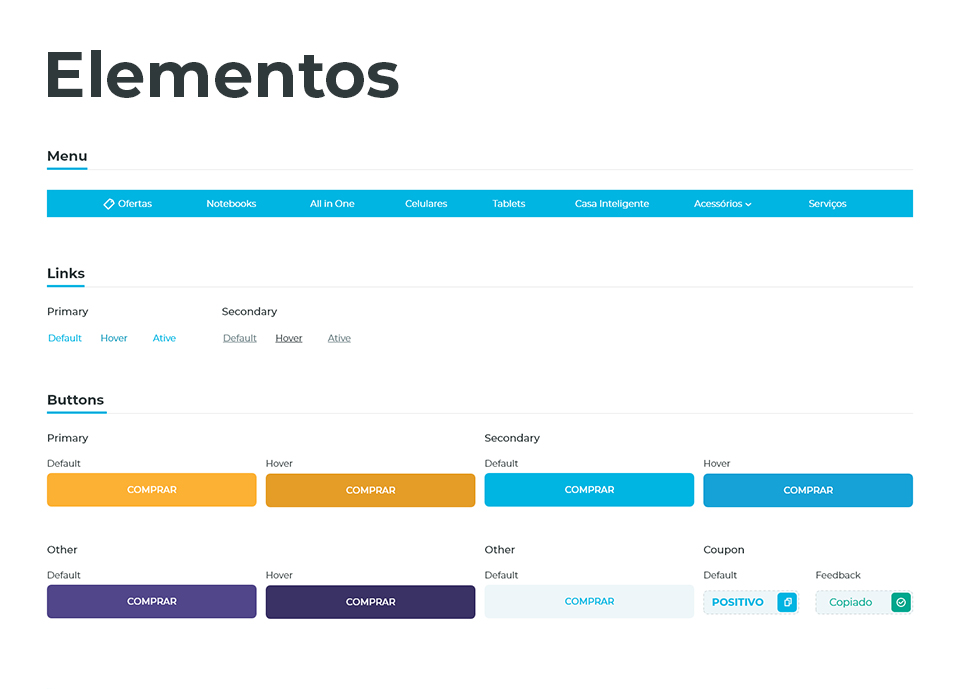Click the primary Default link
This screenshot has width=960, height=690.
click(65, 338)
